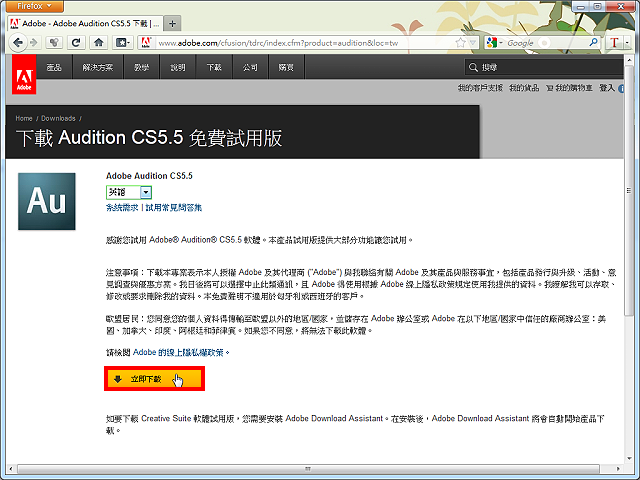Click the 立即下載 download button
640x480 pixels.
point(154,379)
